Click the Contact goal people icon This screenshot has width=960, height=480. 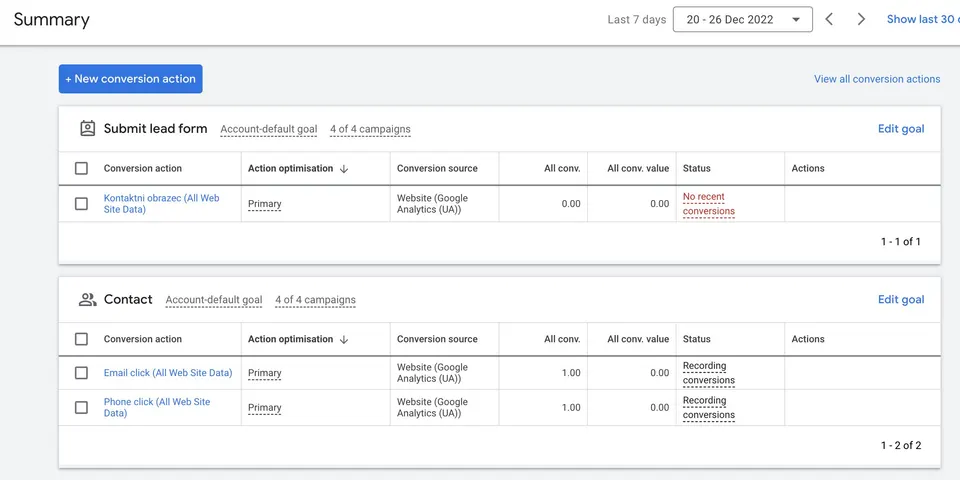pos(88,299)
